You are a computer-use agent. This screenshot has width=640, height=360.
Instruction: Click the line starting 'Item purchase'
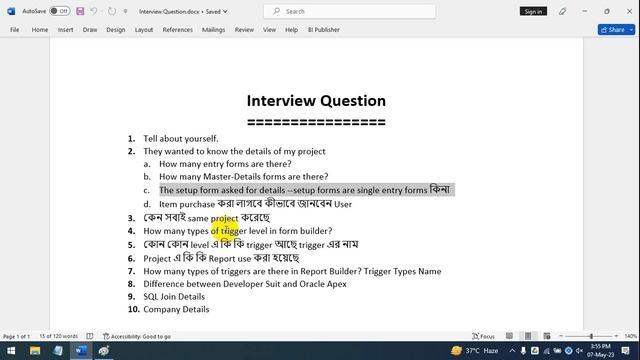point(256,204)
